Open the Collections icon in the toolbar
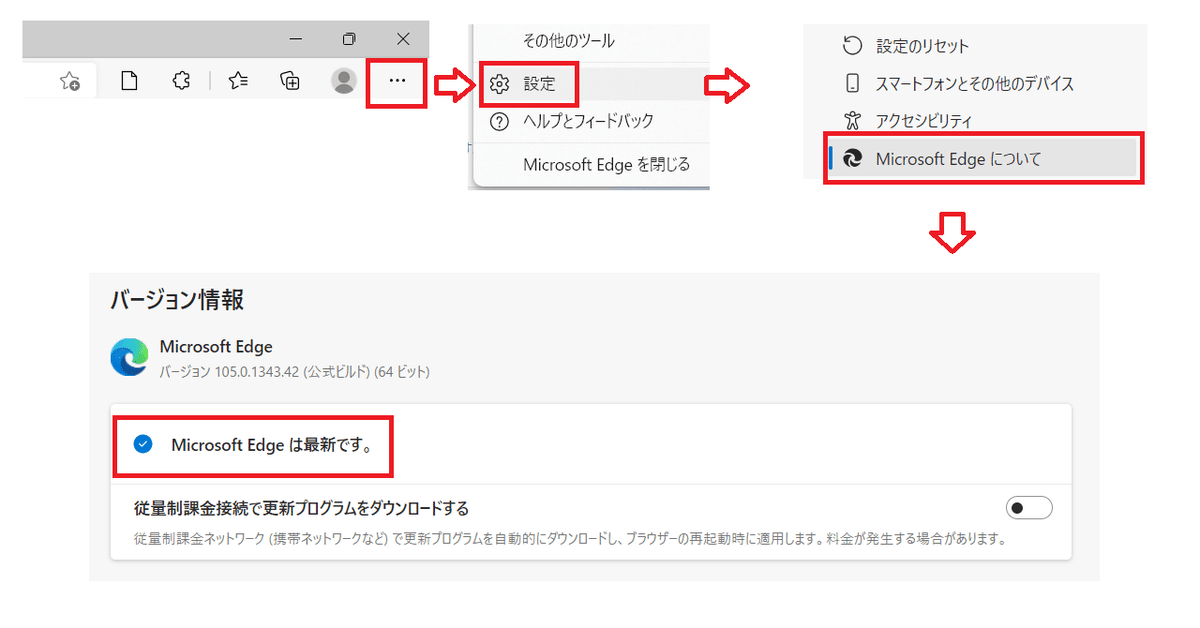Image resolution: width=1200 pixels, height=628 pixels. (x=290, y=82)
